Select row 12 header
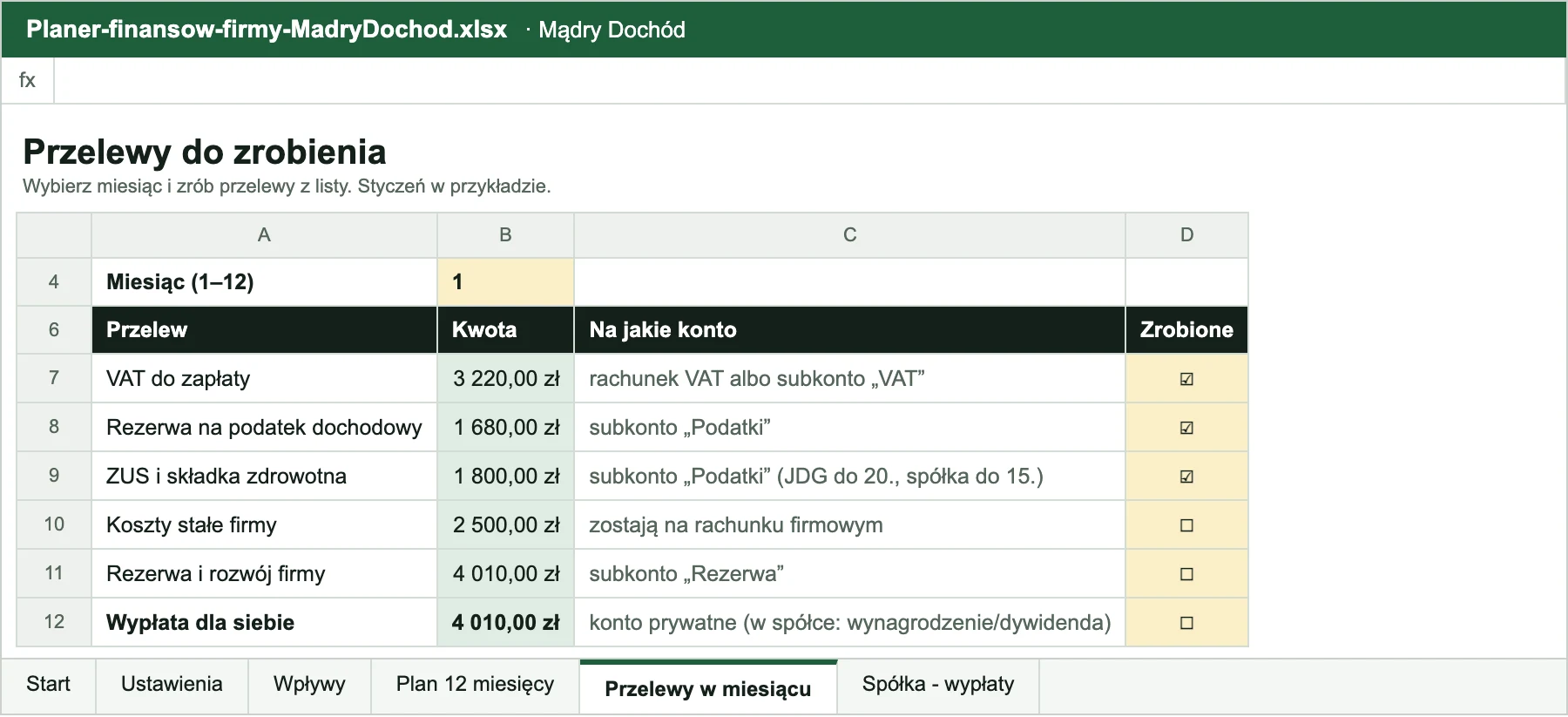1568x717 pixels. pos(54,622)
